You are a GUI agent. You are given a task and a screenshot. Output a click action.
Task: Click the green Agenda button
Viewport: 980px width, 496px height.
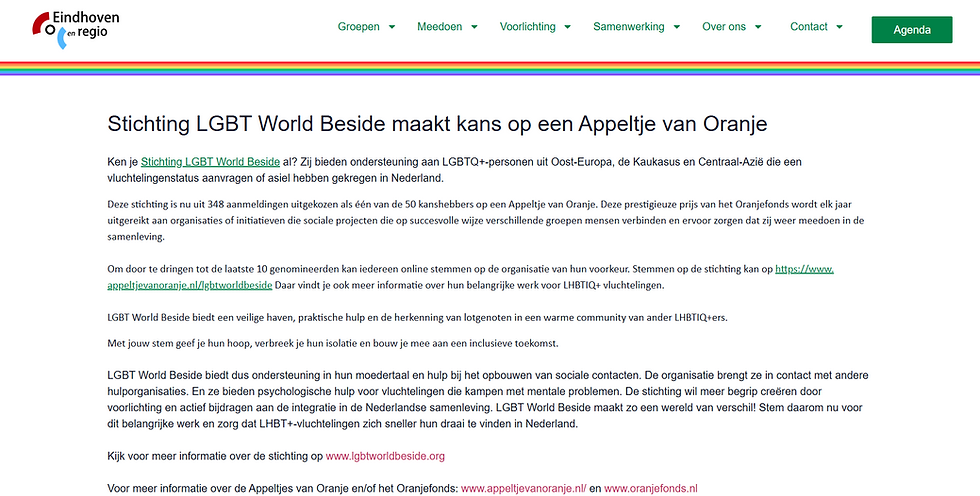tap(912, 30)
